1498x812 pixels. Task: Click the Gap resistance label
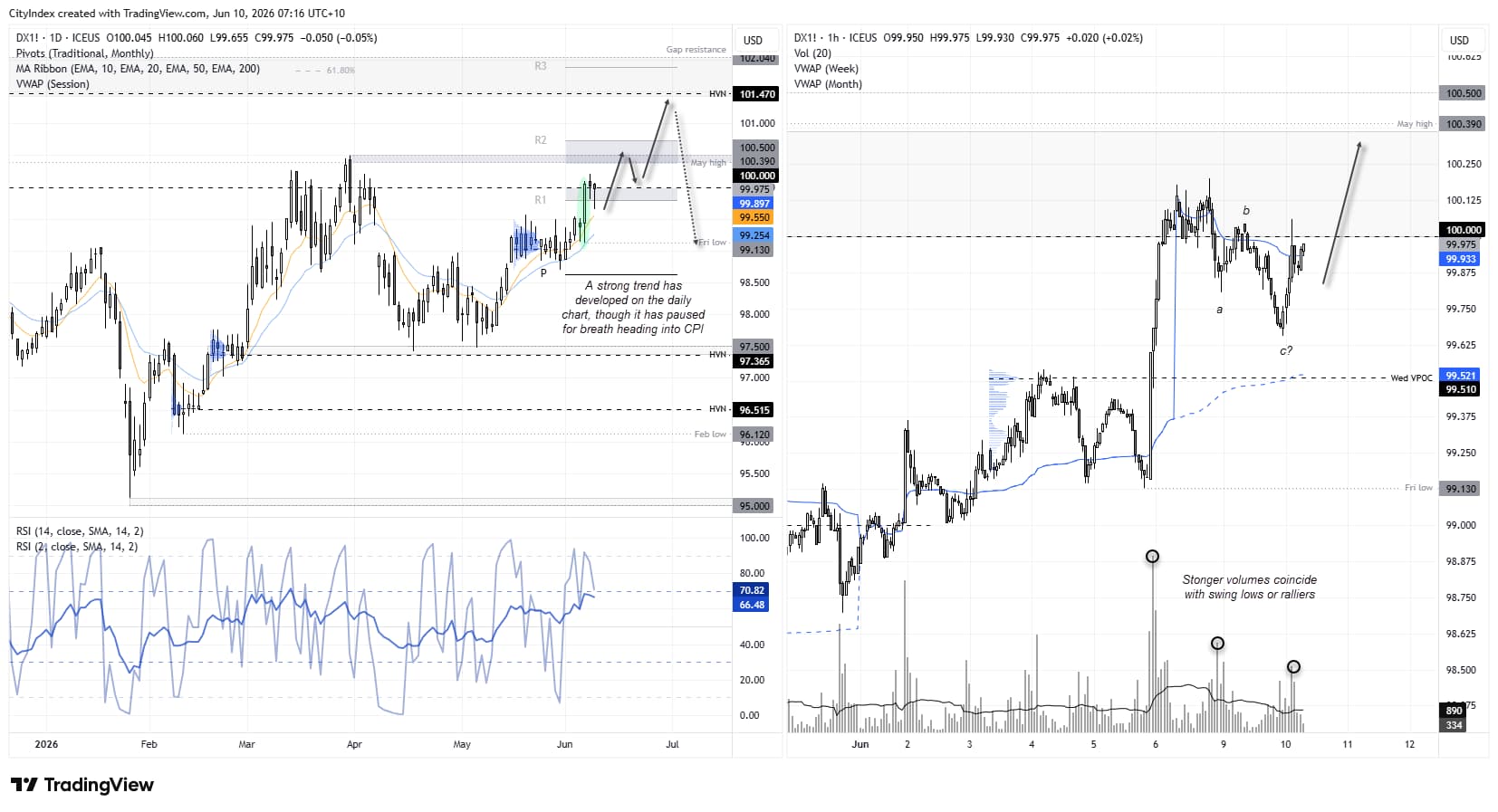click(696, 50)
